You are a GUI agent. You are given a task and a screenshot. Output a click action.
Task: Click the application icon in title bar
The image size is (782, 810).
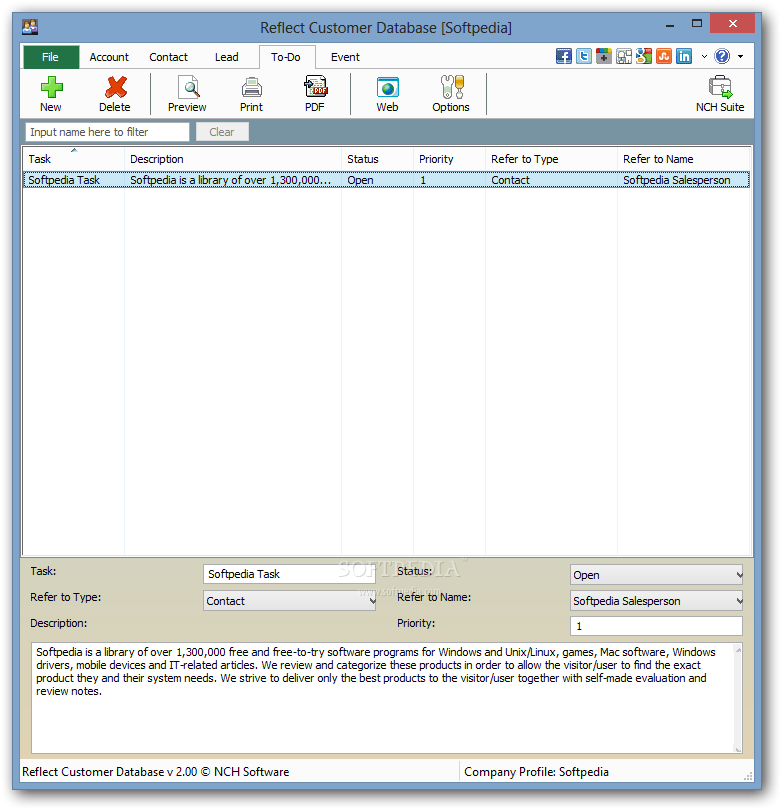30,27
